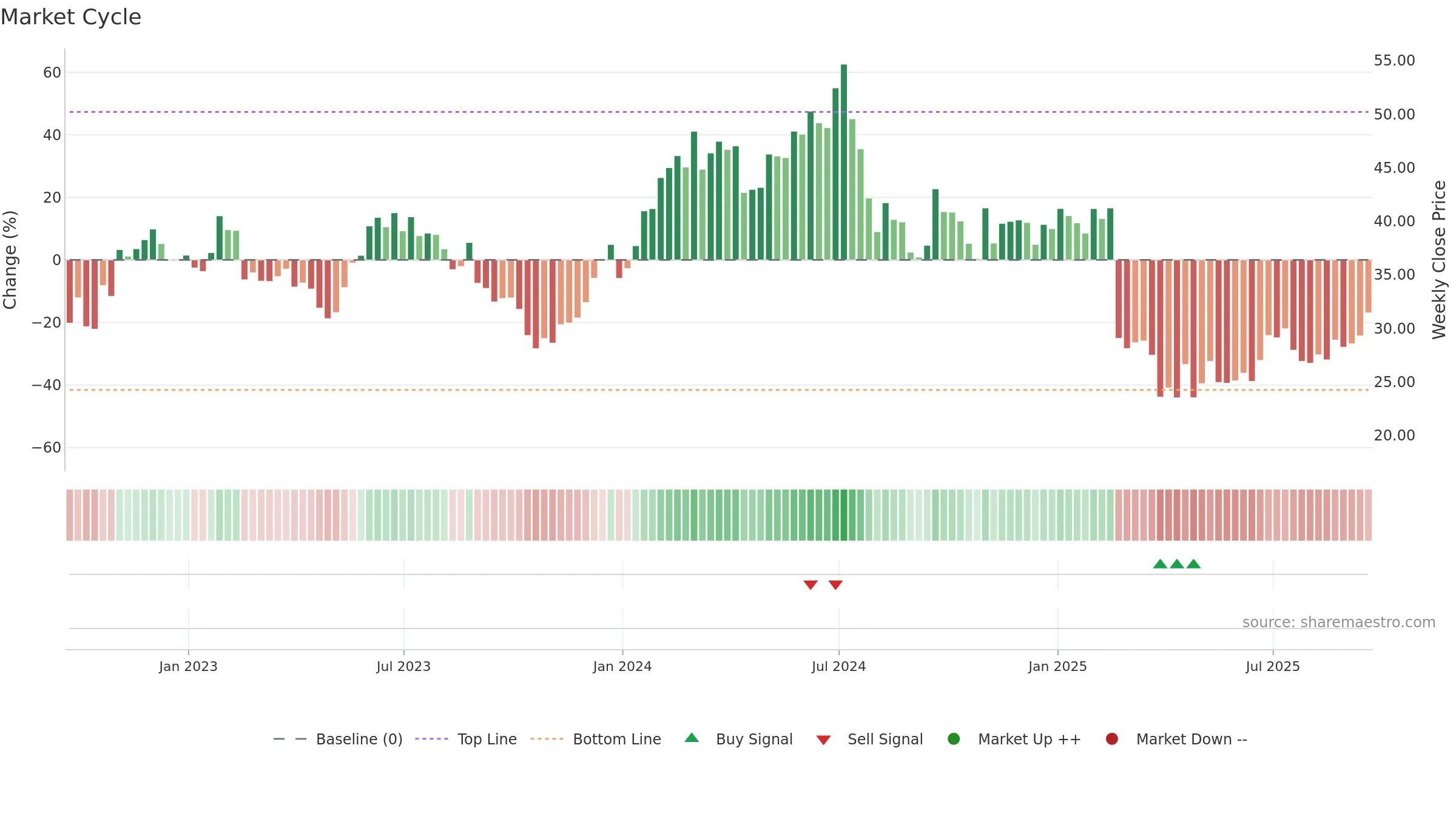Toggle the Market Down -- legend entry
The width and height of the screenshot is (1456, 819).
(x=1176, y=739)
